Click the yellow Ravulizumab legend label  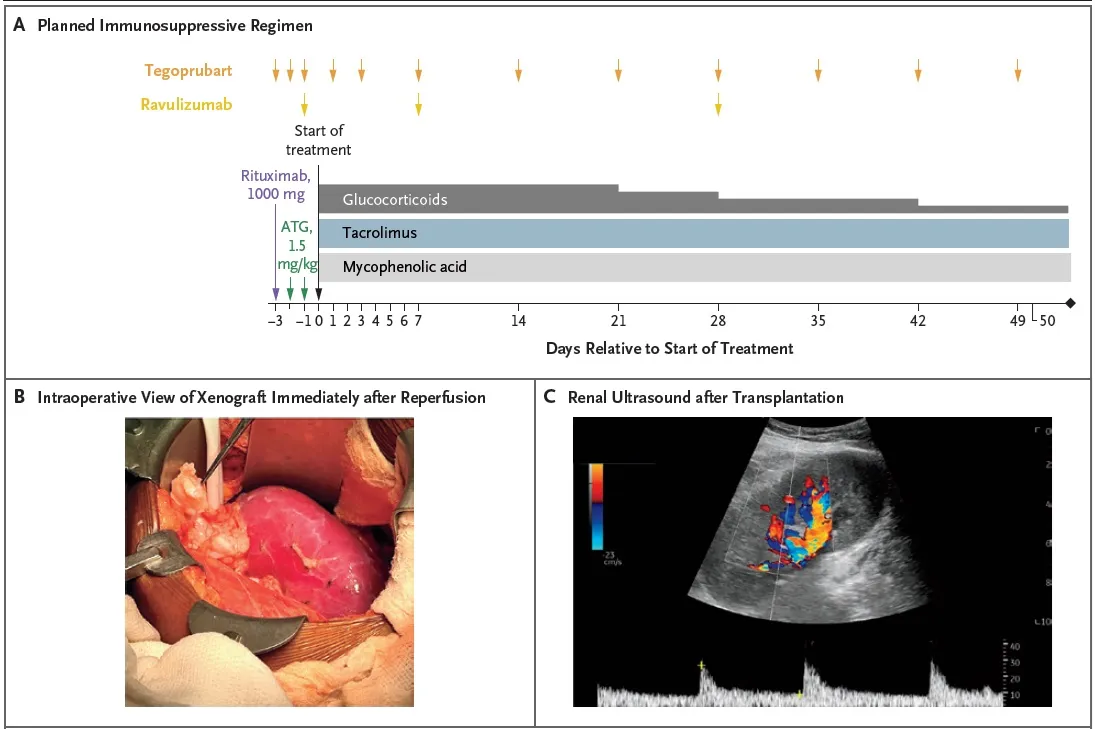tap(188, 103)
